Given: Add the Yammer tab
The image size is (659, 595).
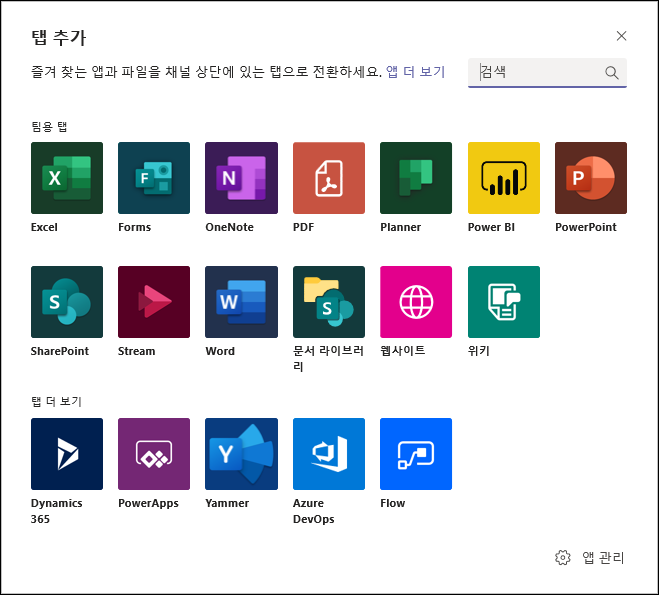Looking at the screenshot, I should pos(241,454).
